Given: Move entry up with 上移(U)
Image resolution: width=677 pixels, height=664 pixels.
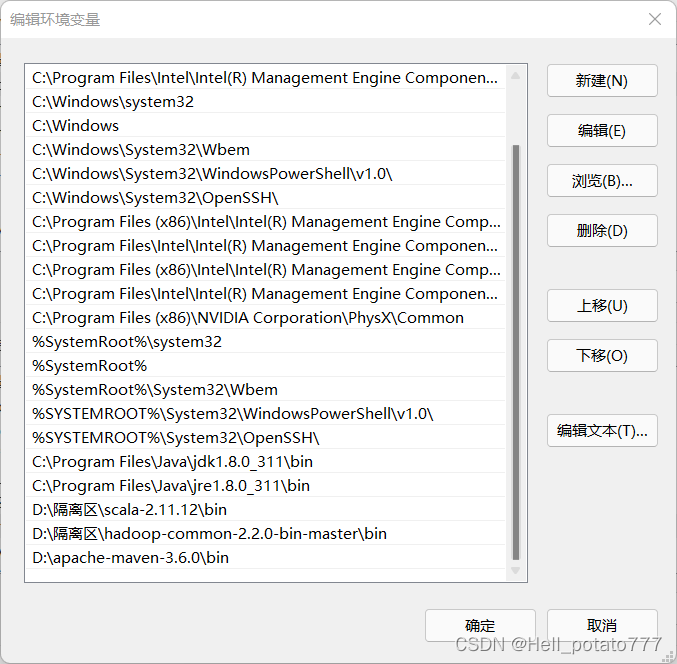Looking at the screenshot, I should pos(602,306).
